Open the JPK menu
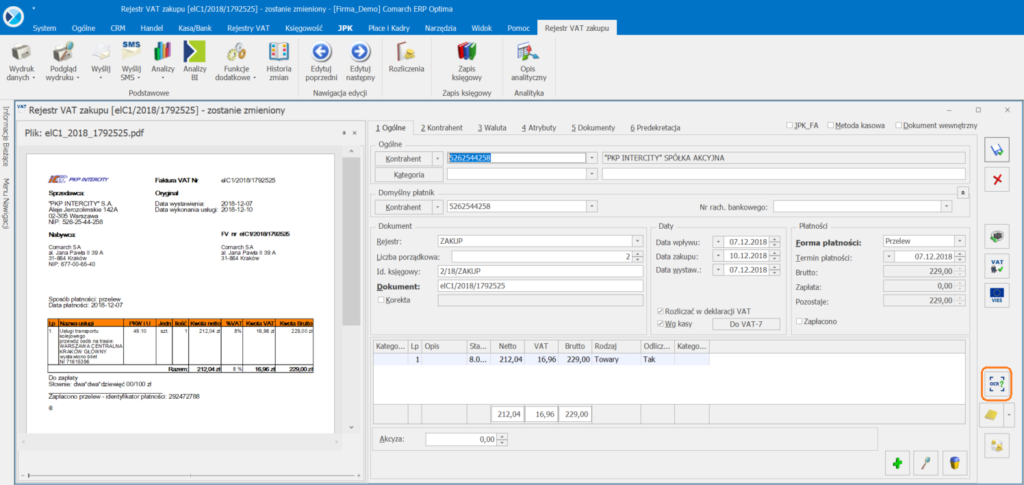Image resolution: width=1024 pixels, height=485 pixels. pyautogui.click(x=345, y=28)
